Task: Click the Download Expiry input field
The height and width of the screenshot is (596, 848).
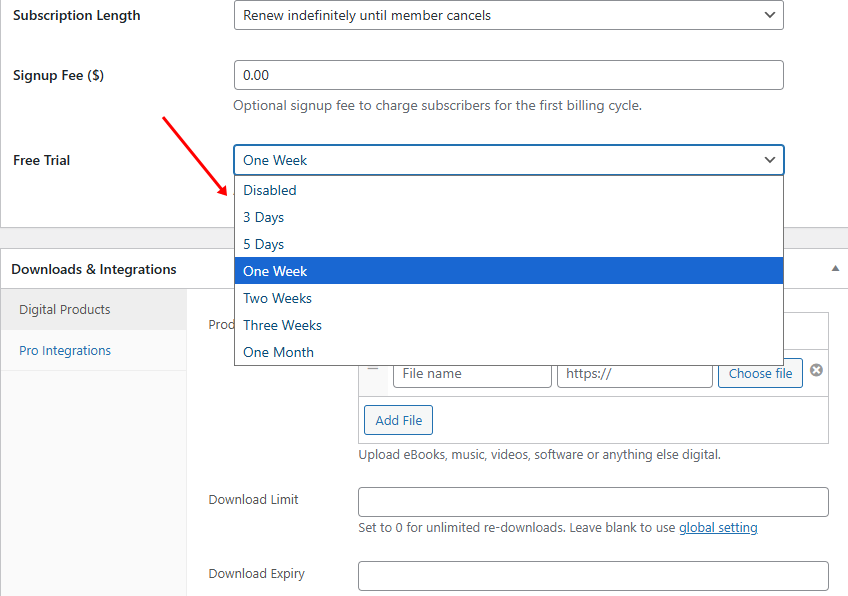Action: (593, 575)
